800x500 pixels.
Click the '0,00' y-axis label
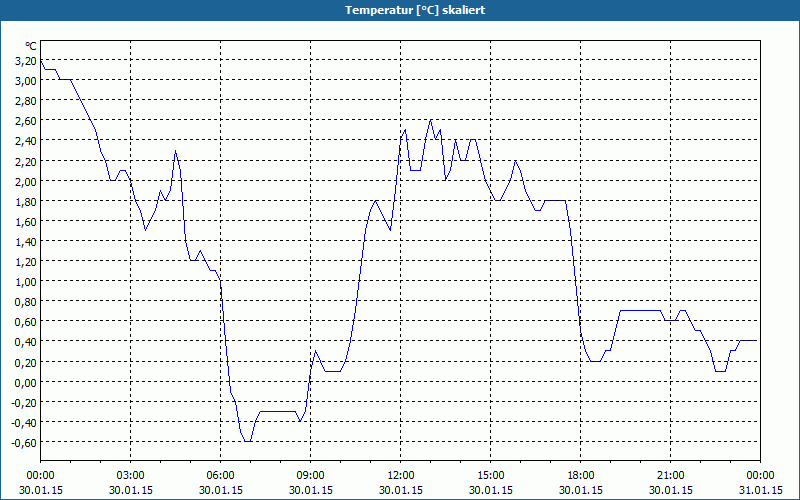pos(27,383)
